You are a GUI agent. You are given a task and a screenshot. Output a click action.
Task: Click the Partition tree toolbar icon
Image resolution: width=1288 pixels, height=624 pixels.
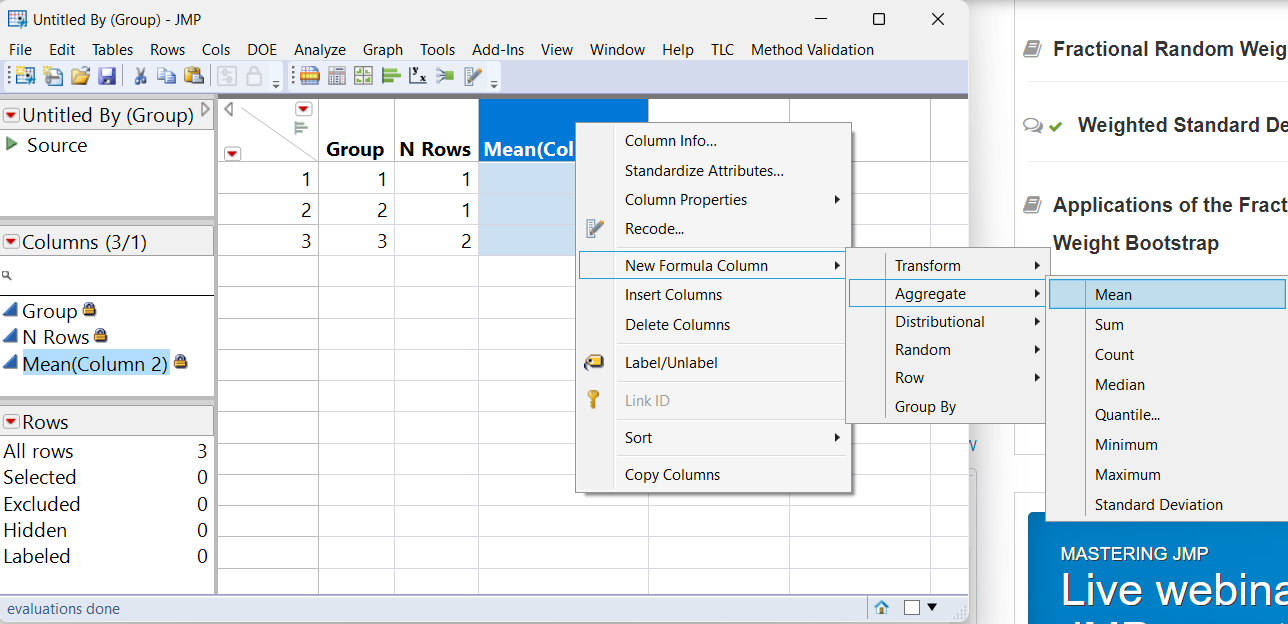pos(445,76)
